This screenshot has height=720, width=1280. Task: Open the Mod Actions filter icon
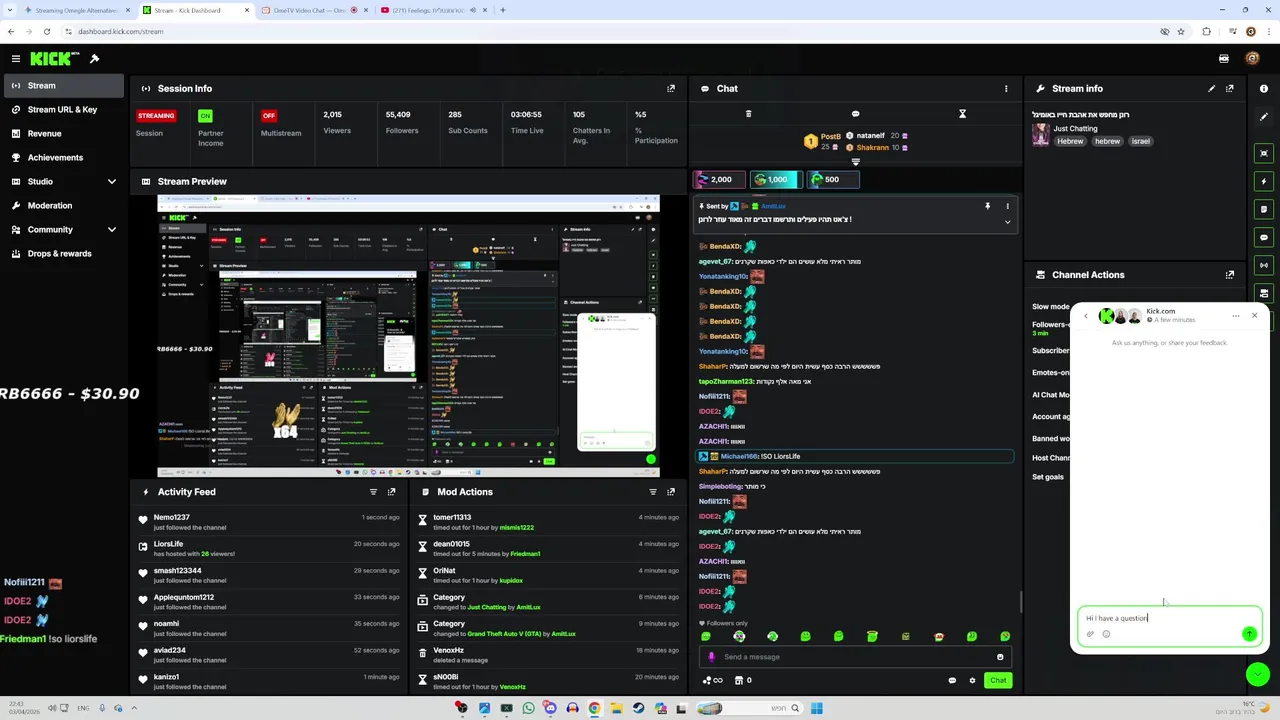[653, 492]
